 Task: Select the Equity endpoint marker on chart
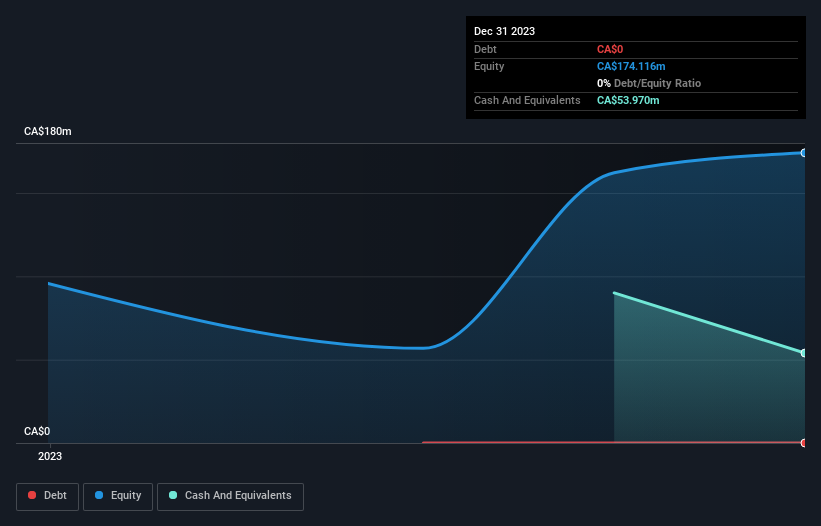pyautogui.click(x=804, y=153)
